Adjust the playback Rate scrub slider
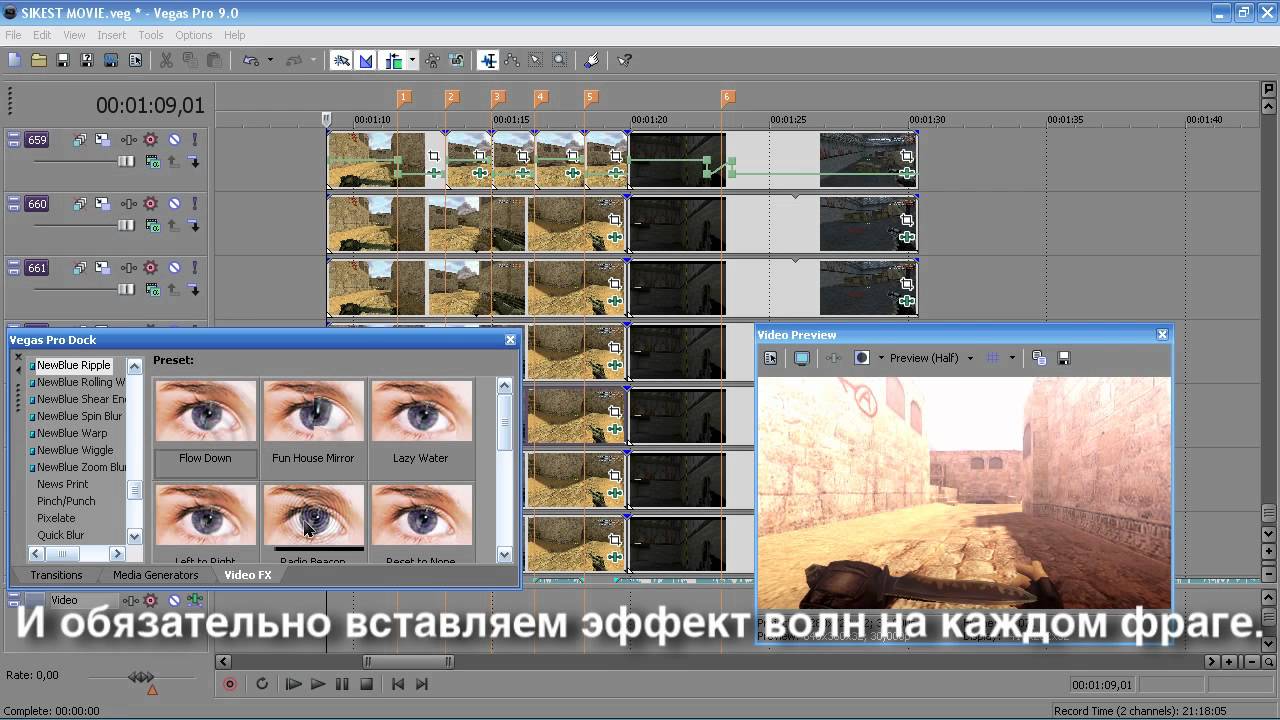Screen dimensions: 1280x720 click(x=141, y=678)
